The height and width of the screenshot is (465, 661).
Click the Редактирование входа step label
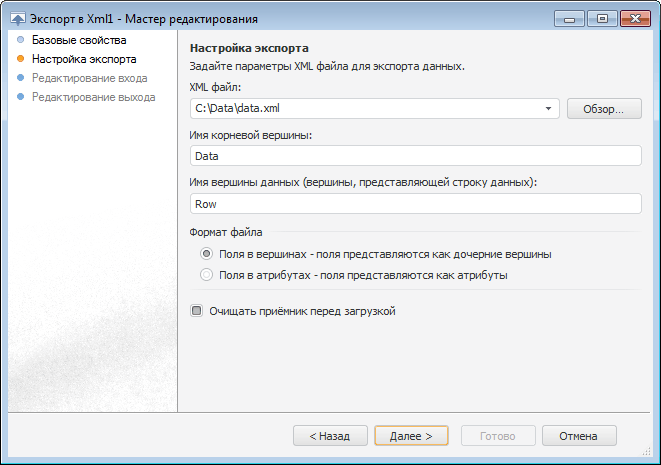89,78
